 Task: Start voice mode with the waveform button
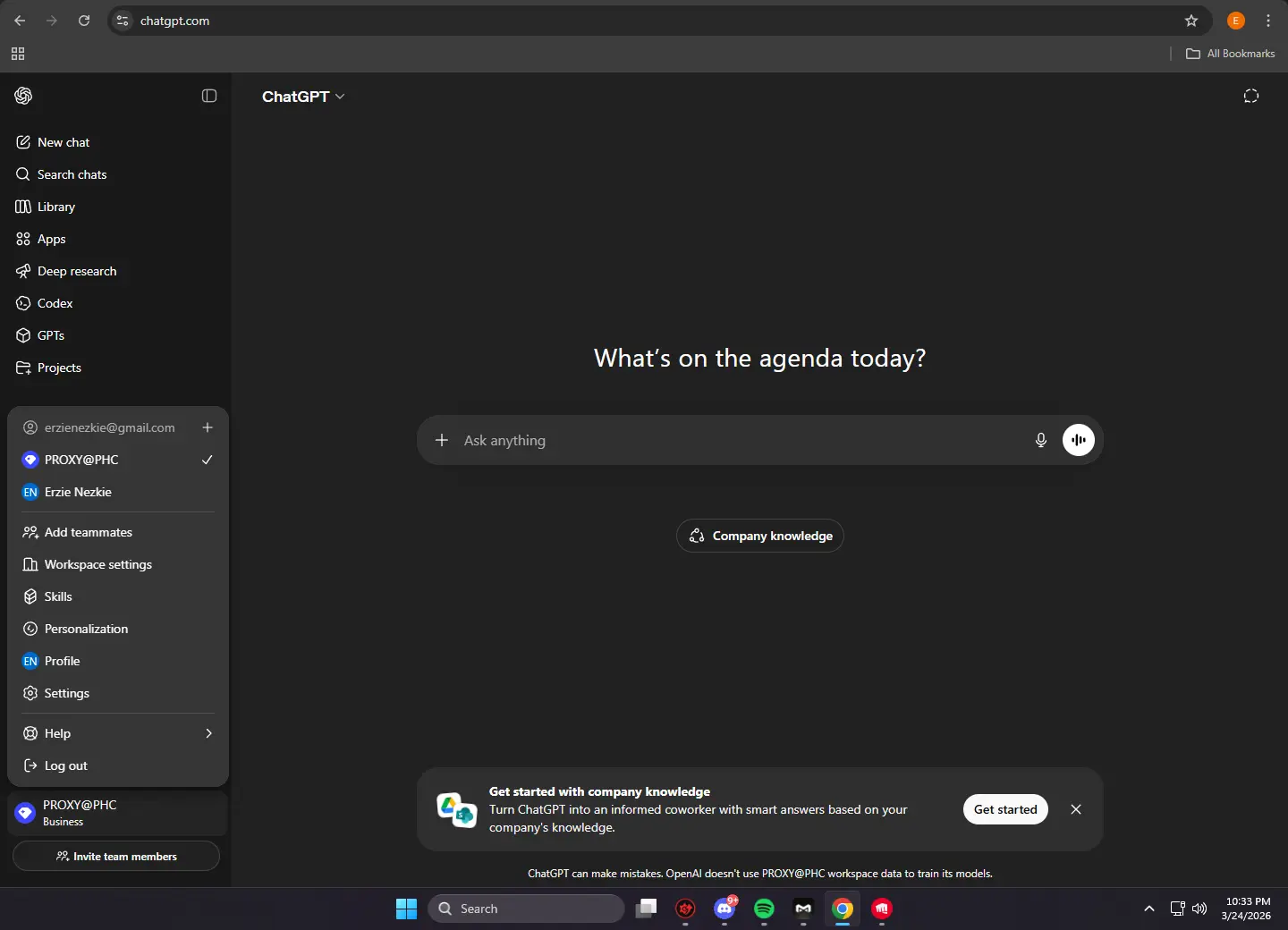[1079, 440]
